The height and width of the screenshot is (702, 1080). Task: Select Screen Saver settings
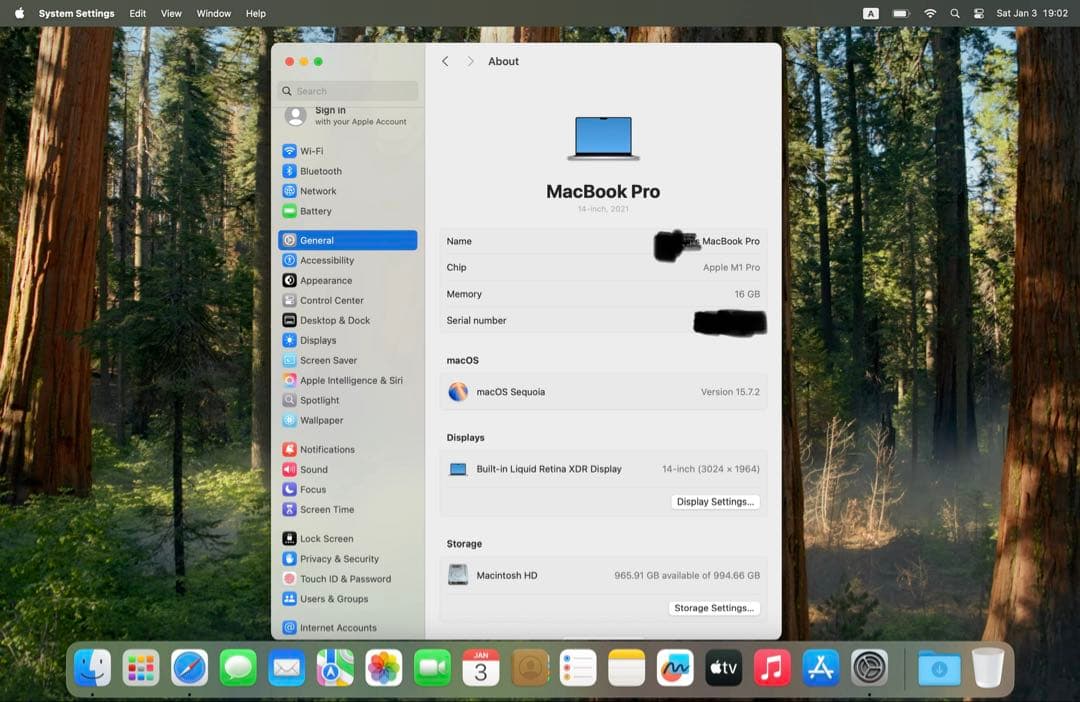325,360
